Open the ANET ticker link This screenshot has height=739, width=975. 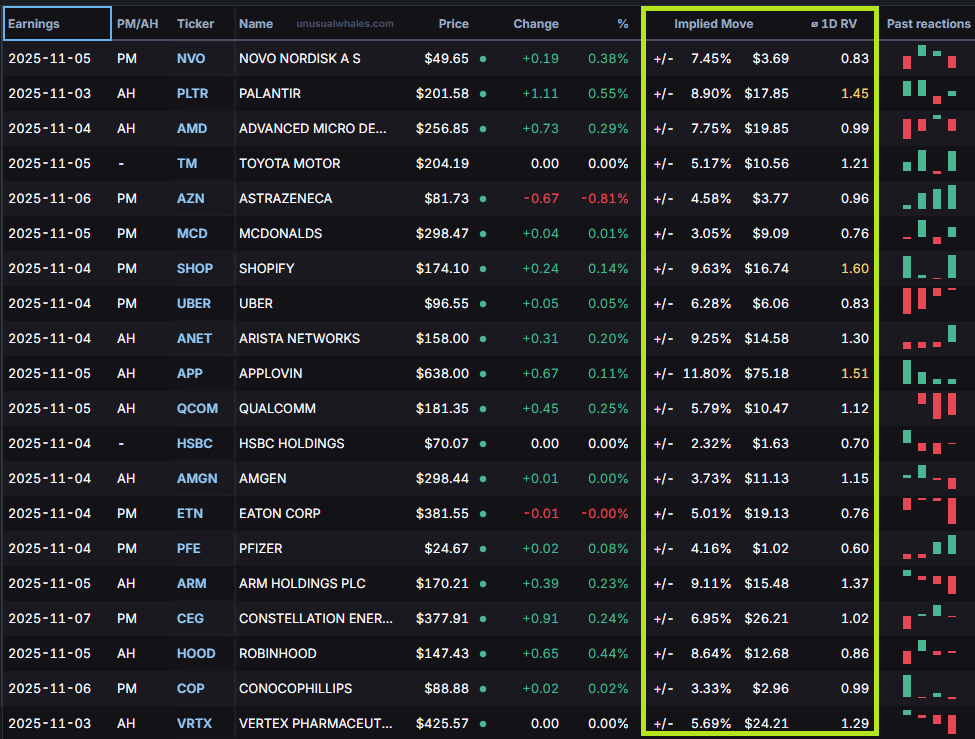[x=194, y=338]
